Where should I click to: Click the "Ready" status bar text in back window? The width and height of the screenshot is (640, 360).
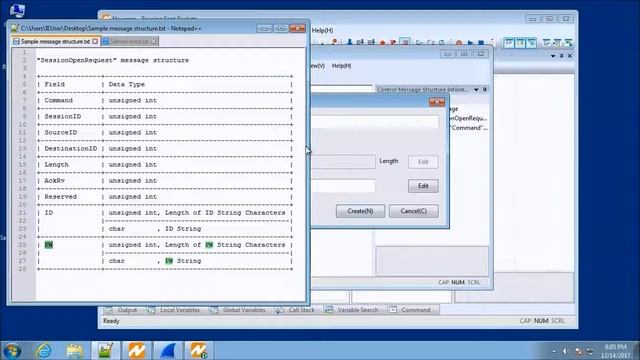(x=111, y=321)
